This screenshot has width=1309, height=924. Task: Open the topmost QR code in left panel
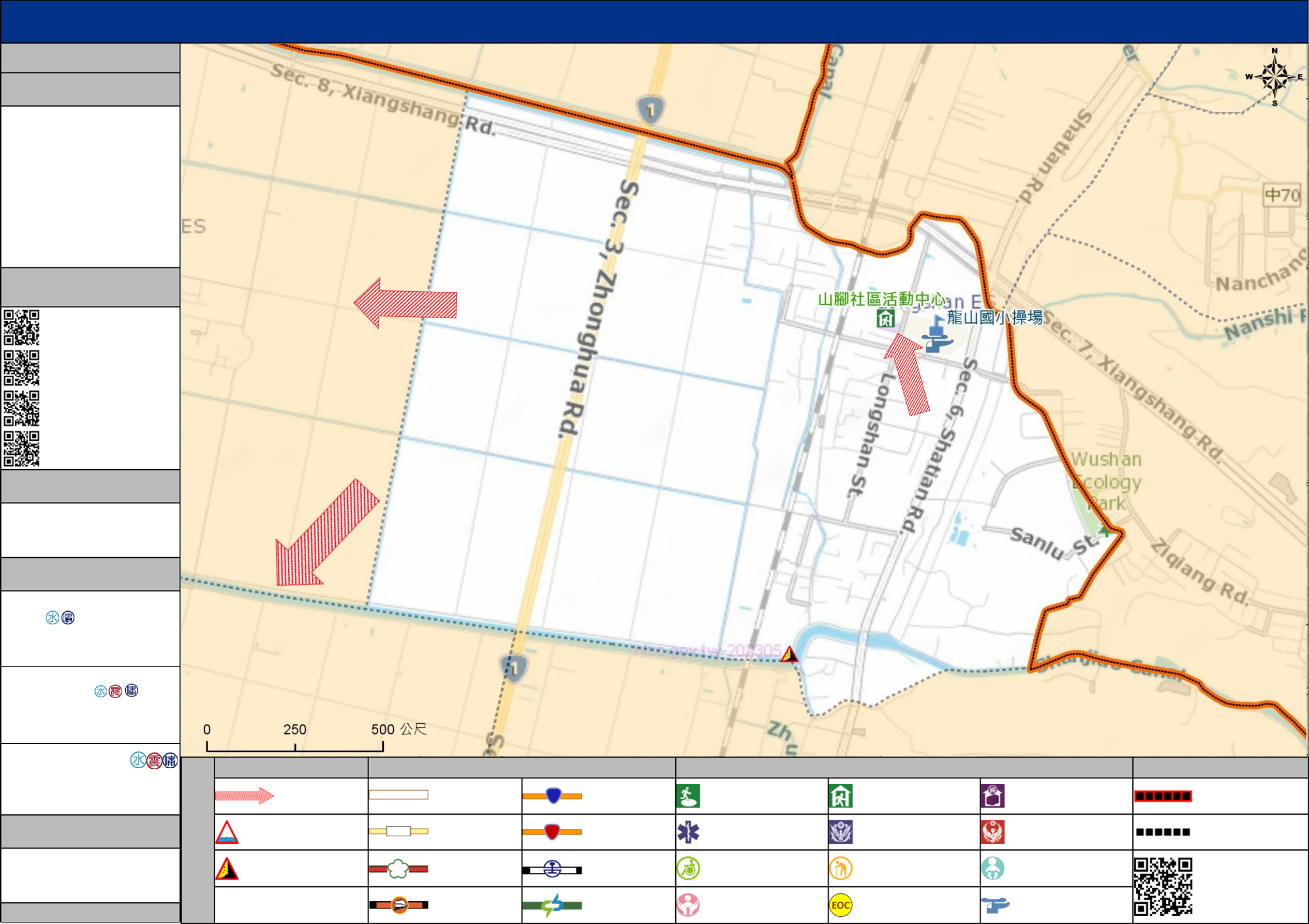pyautogui.click(x=22, y=327)
